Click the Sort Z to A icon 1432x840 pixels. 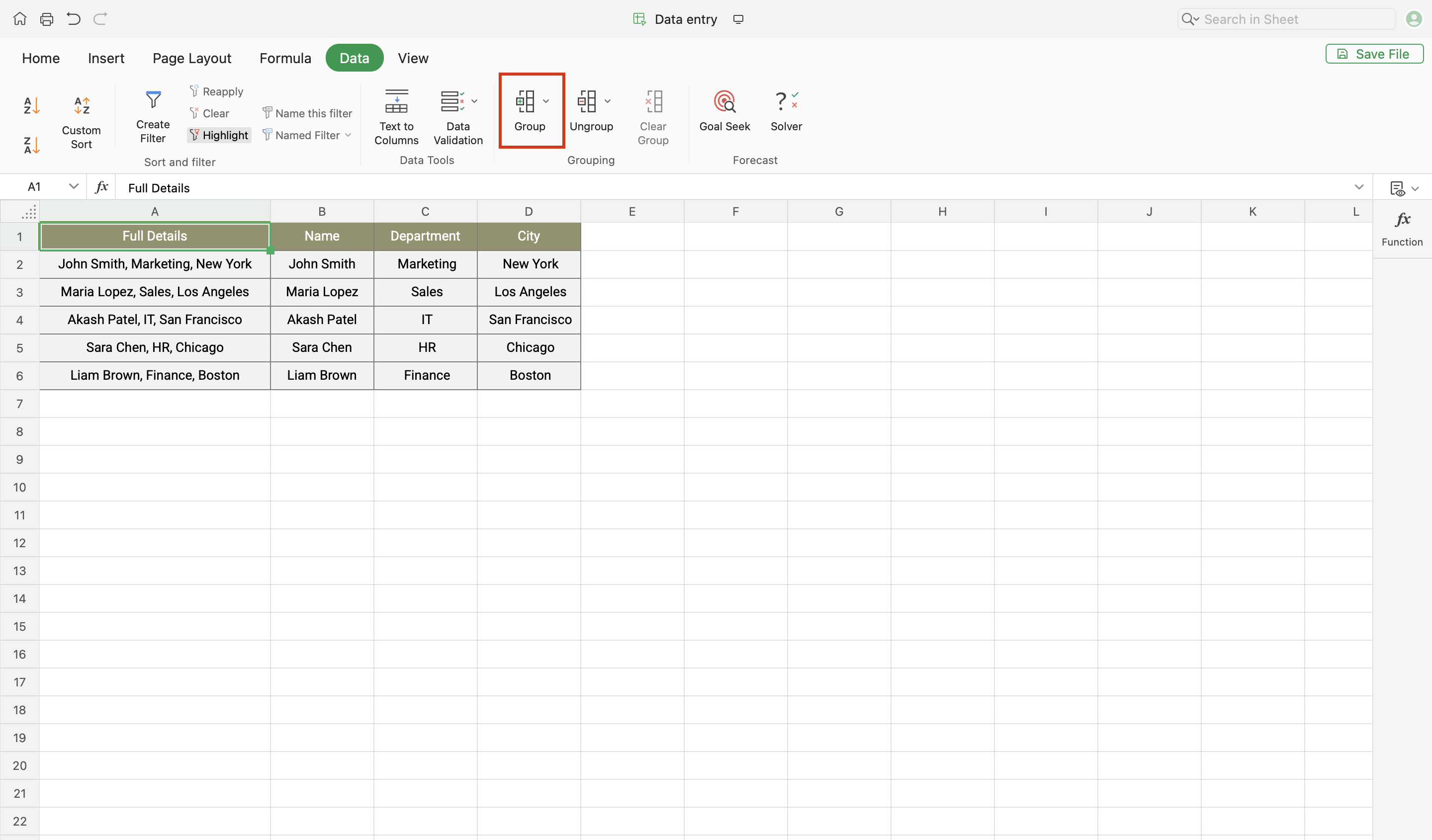point(31,145)
